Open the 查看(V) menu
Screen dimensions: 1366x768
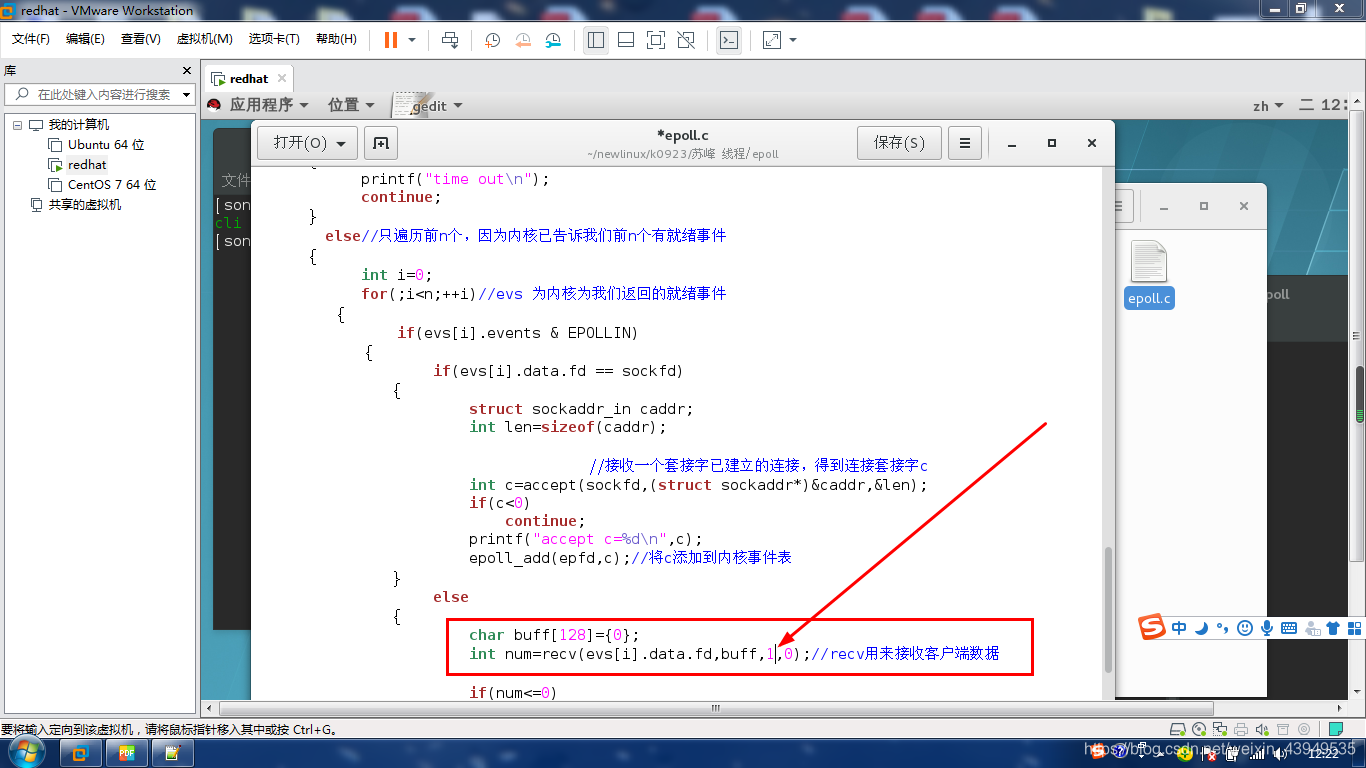tap(141, 39)
